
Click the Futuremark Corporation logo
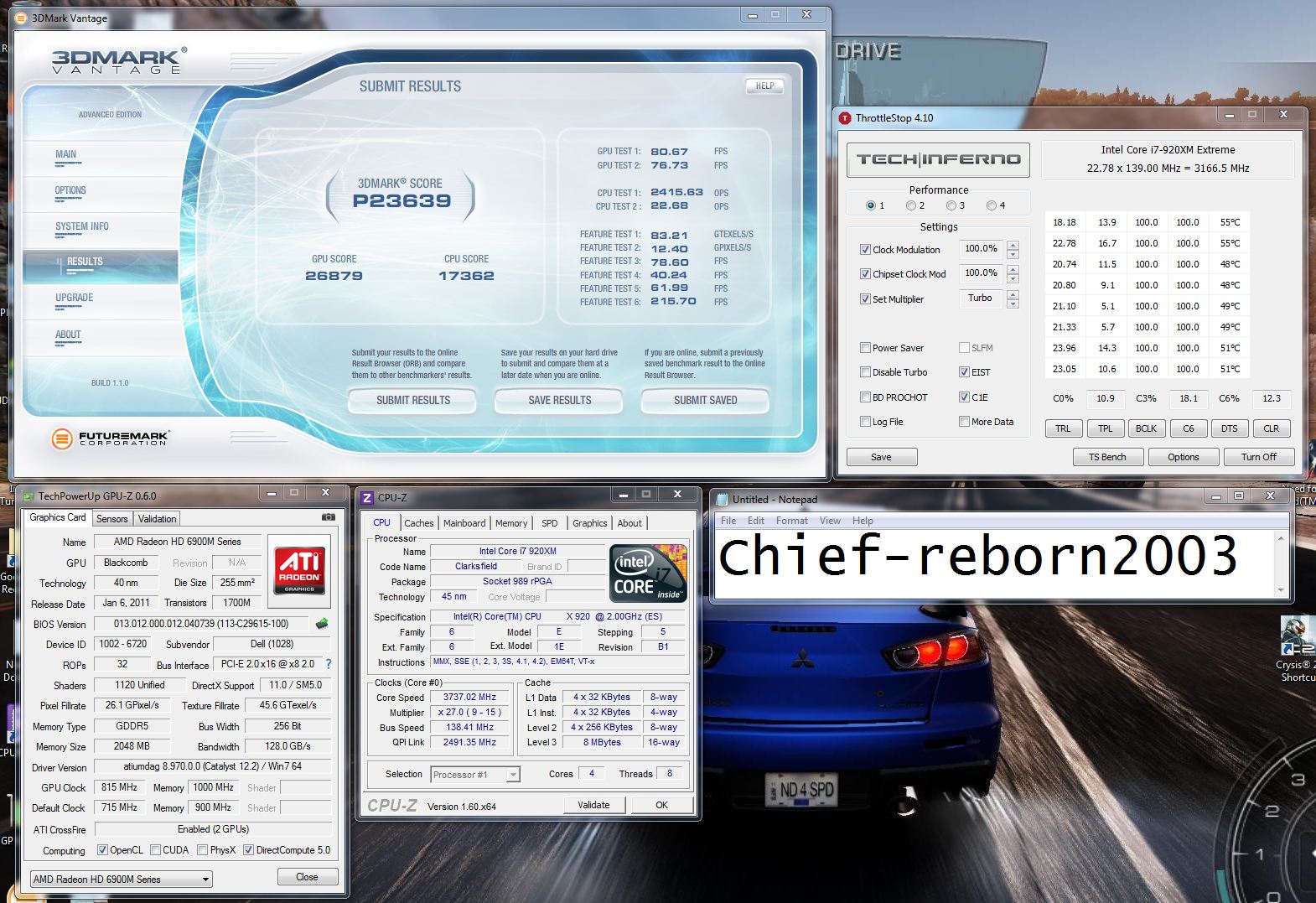110,438
